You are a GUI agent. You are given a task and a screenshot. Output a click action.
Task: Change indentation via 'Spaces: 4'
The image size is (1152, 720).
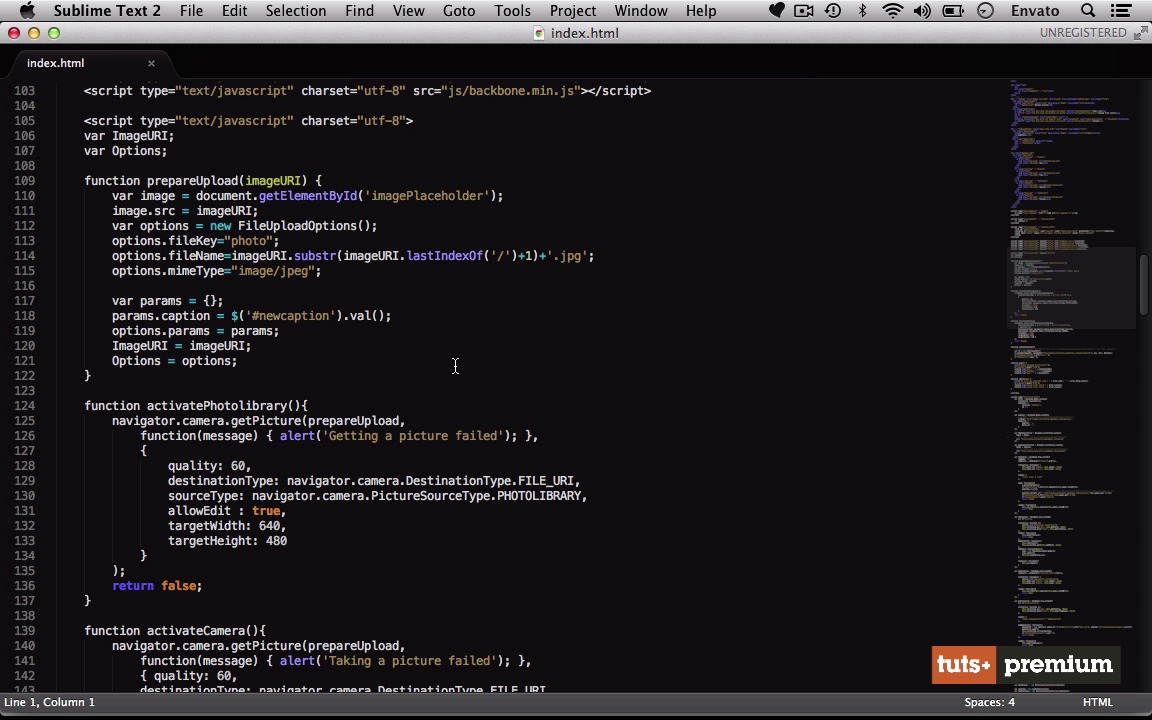[x=990, y=702]
